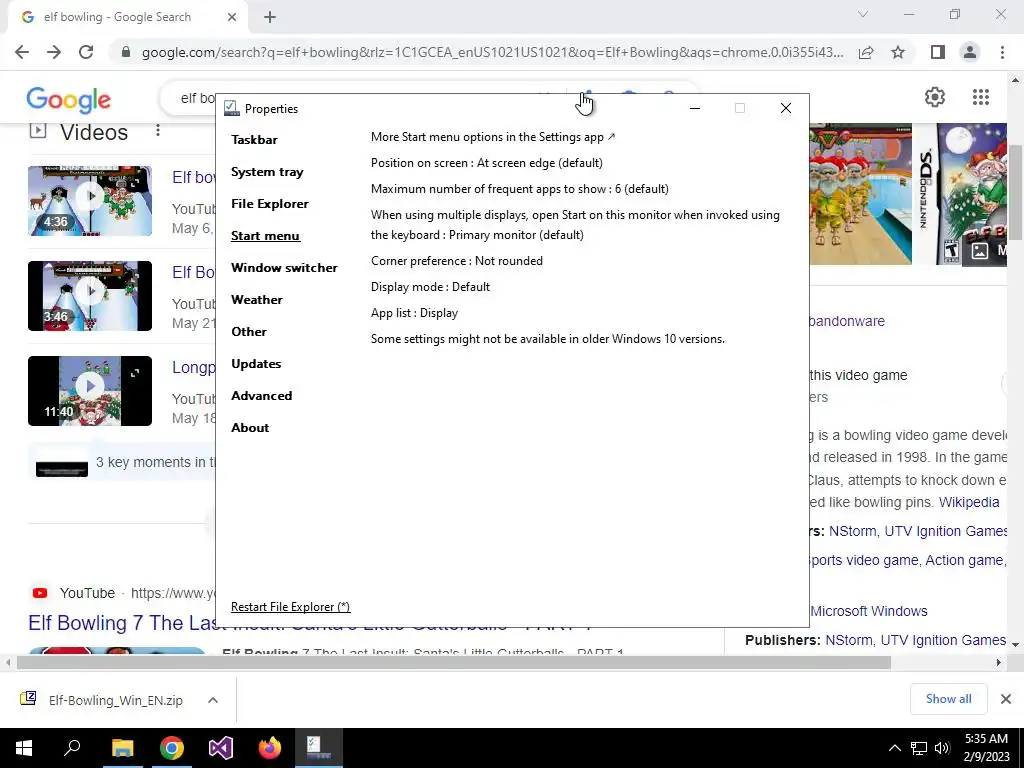Open Chrome tab search chevron
The width and height of the screenshot is (1024, 768).
863,14
